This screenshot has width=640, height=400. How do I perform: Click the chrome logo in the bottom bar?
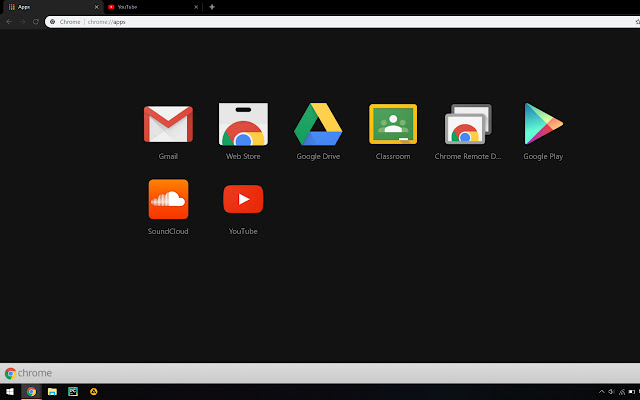(x=28, y=373)
